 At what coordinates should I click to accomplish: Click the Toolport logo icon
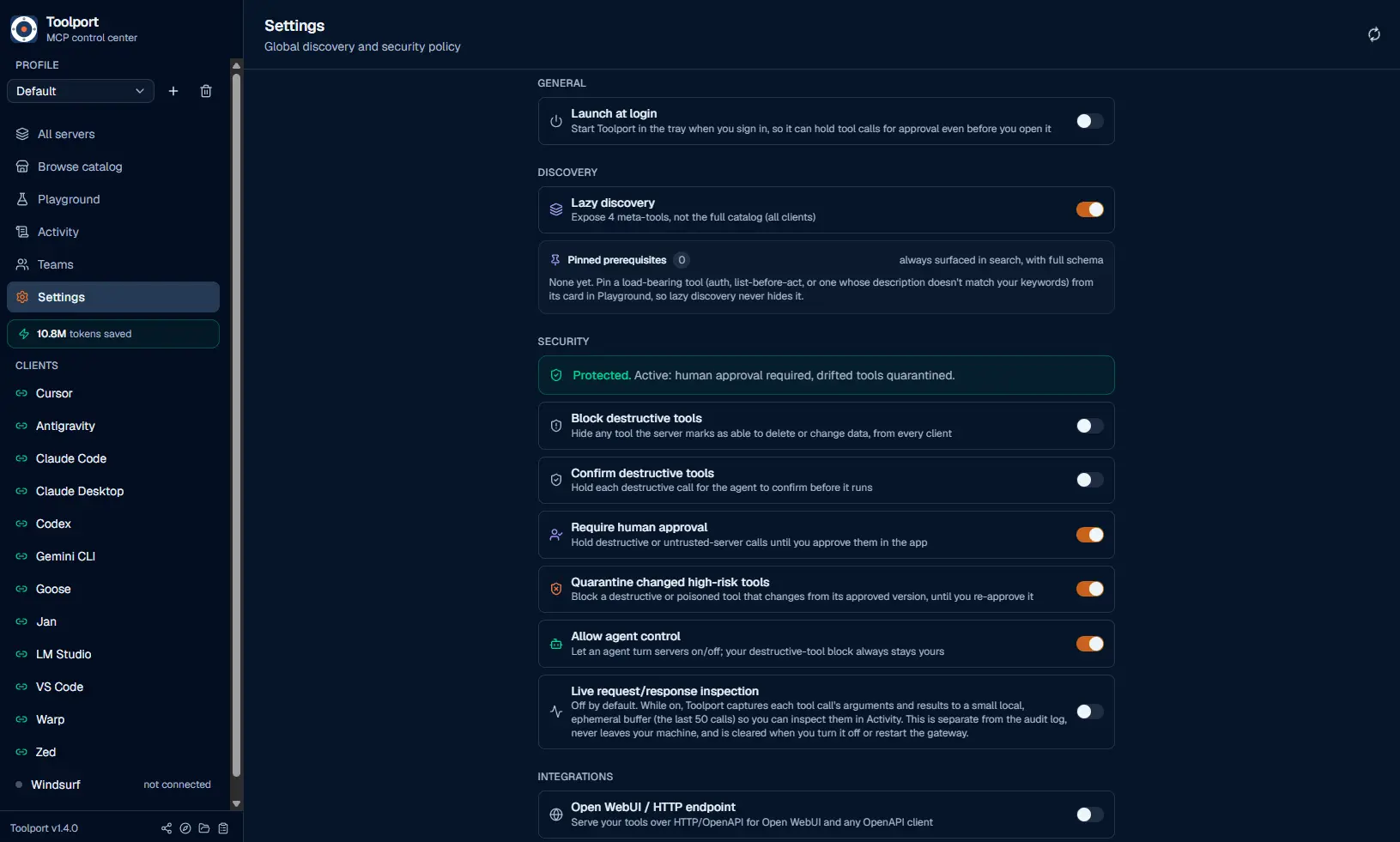coord(24,29)
